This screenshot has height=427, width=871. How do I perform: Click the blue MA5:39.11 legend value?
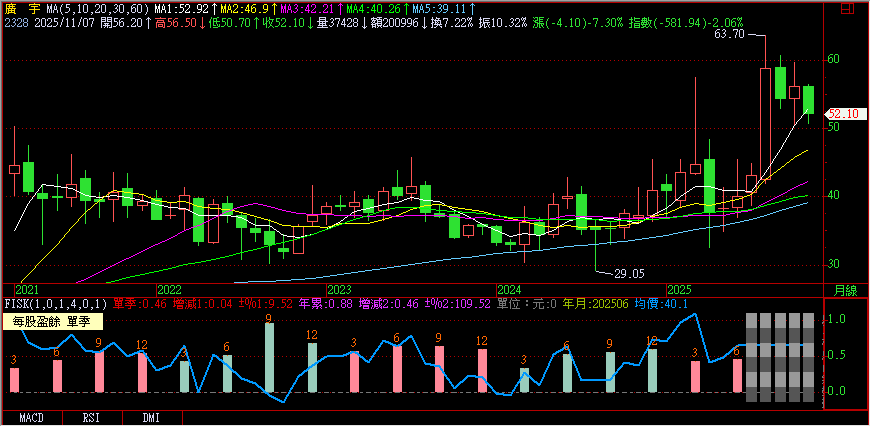pyautogui.click(x=445, y=8)
